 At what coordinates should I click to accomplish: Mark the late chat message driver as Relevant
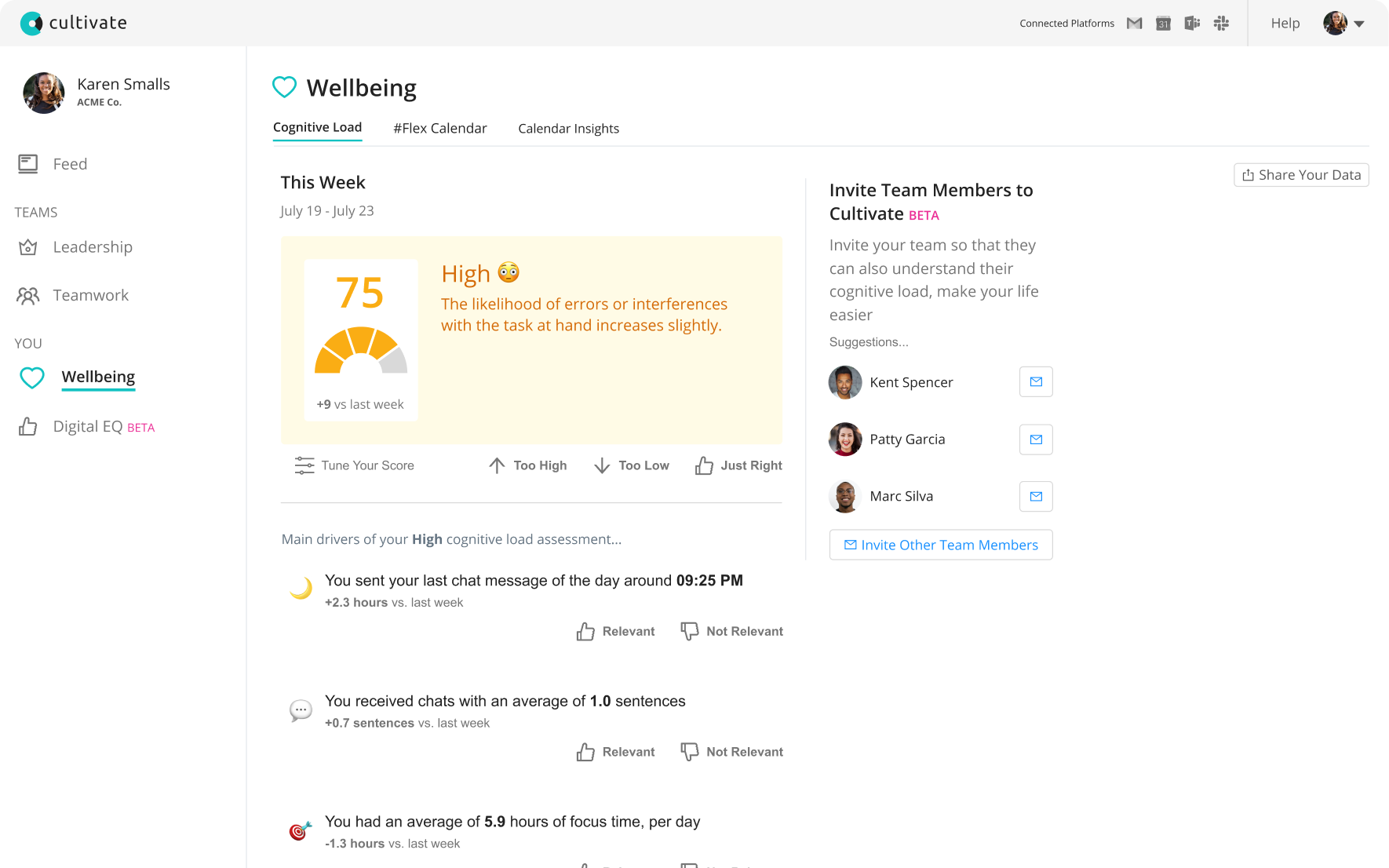tap(615, 631)
